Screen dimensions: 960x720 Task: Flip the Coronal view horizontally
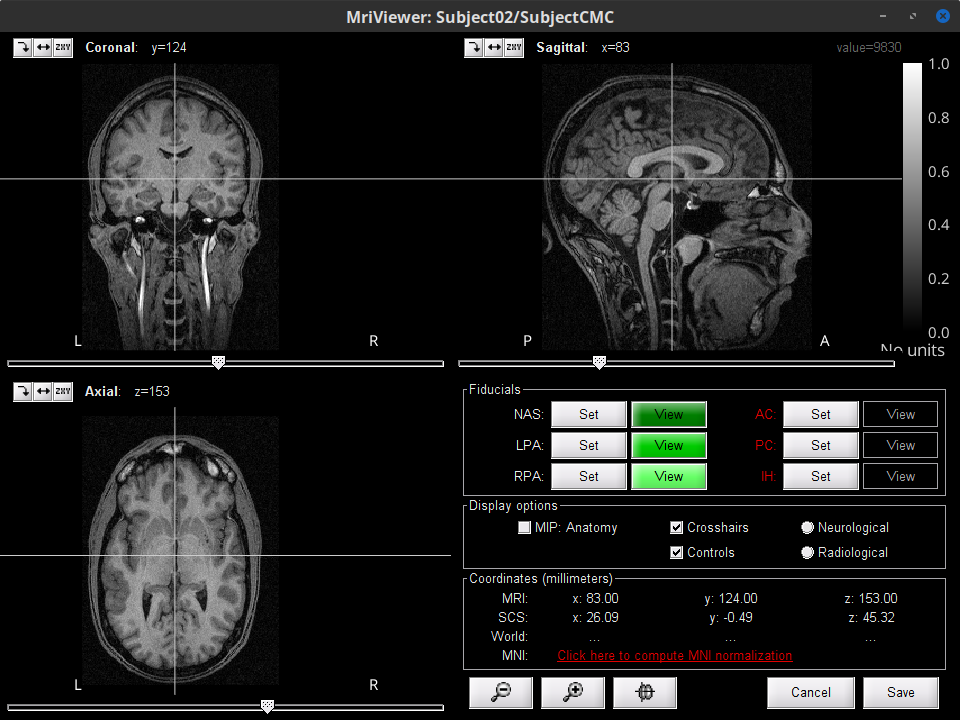(x=43, y=48)
